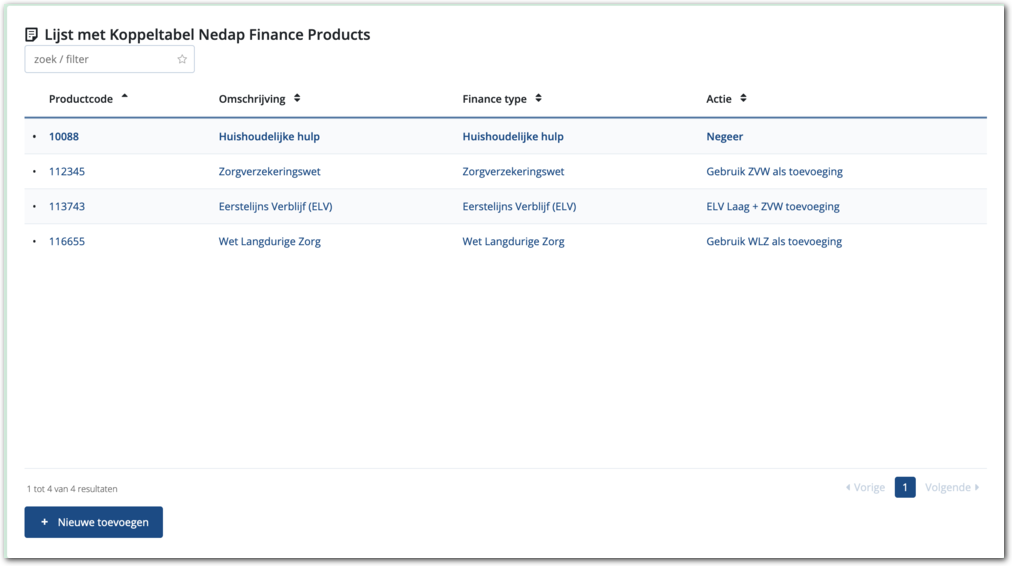Screen dimensions: 1012x566
Task: Open product code 112345
Action: (67, 172)
